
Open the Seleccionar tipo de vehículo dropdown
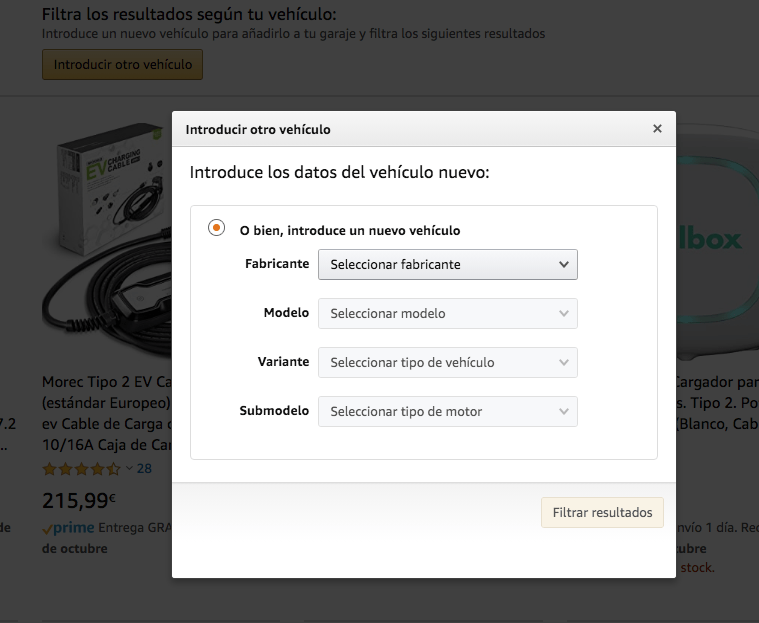[448, 362]
